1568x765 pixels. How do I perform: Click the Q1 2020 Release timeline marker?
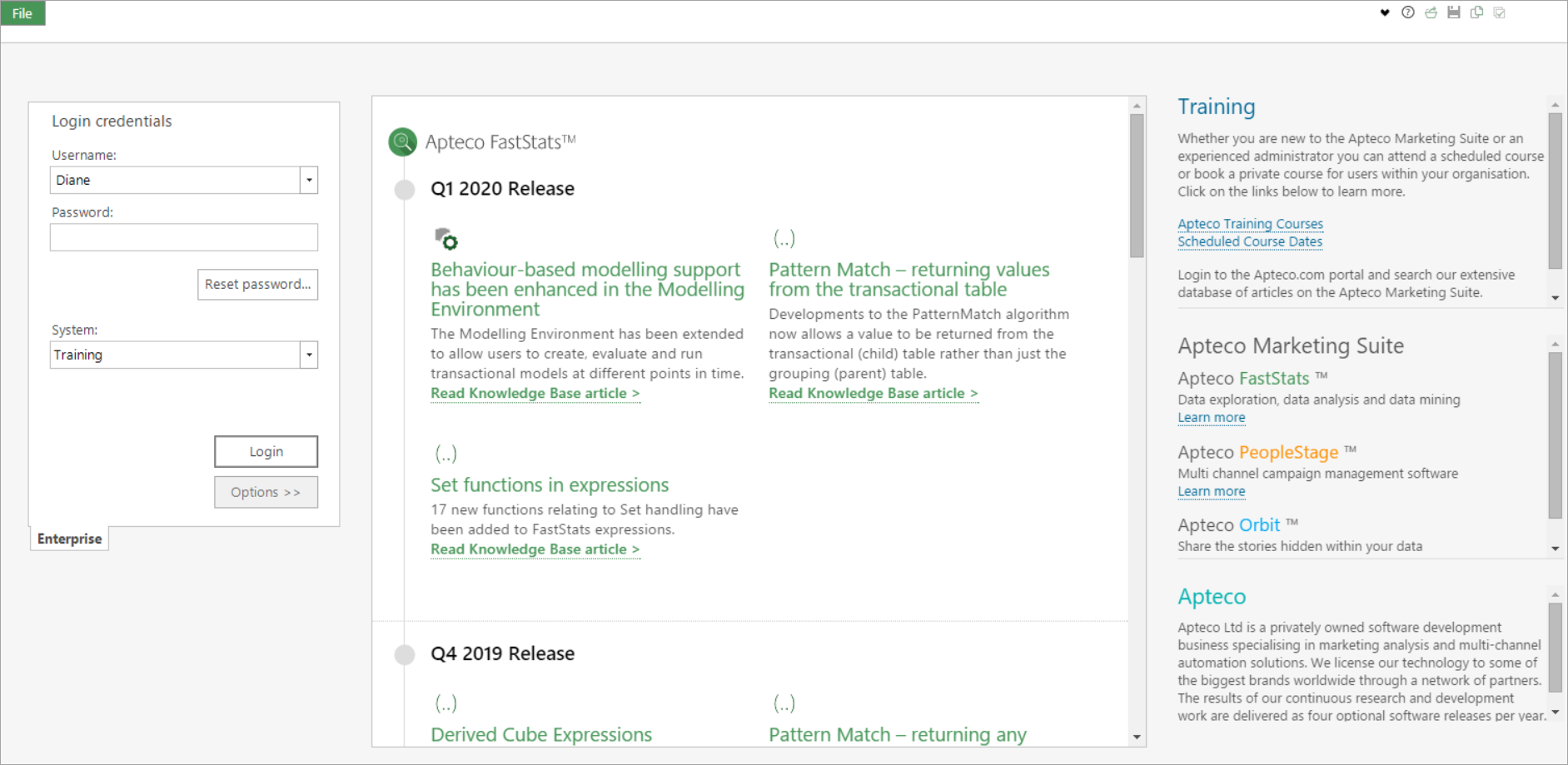(405, 190)
